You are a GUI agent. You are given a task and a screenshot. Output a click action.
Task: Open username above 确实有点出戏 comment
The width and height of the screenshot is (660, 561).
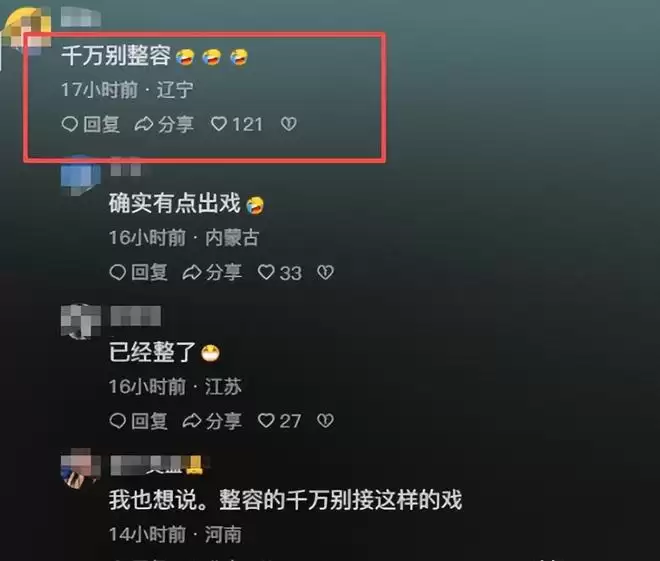tap(125, 168)
